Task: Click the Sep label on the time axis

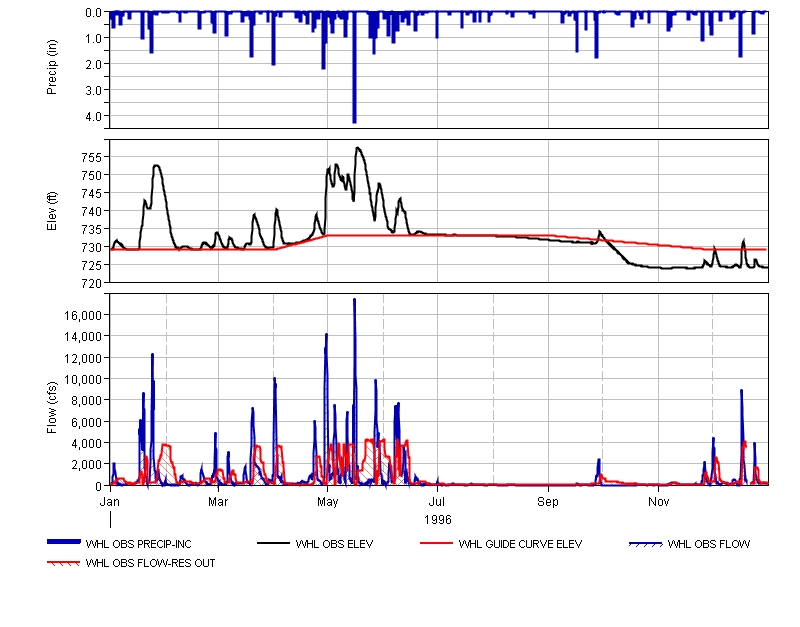Action: [548, 499]
